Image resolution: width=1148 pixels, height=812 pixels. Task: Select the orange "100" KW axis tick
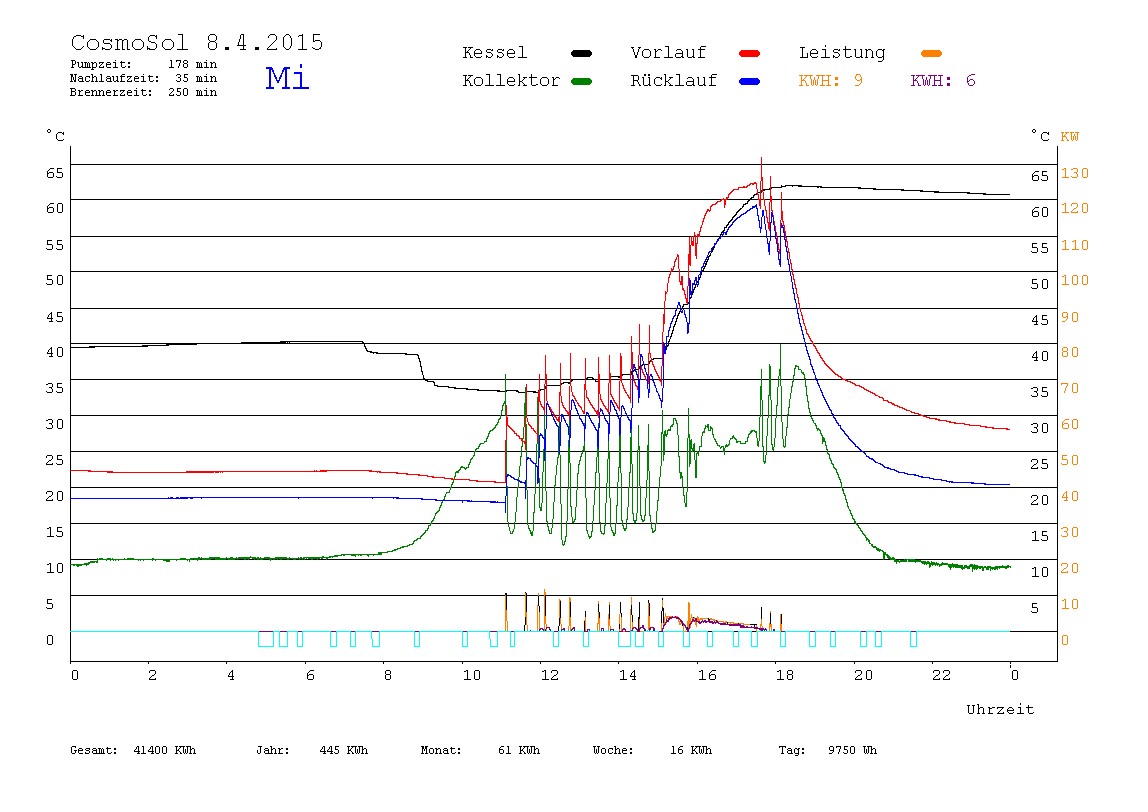(1075, 280)
